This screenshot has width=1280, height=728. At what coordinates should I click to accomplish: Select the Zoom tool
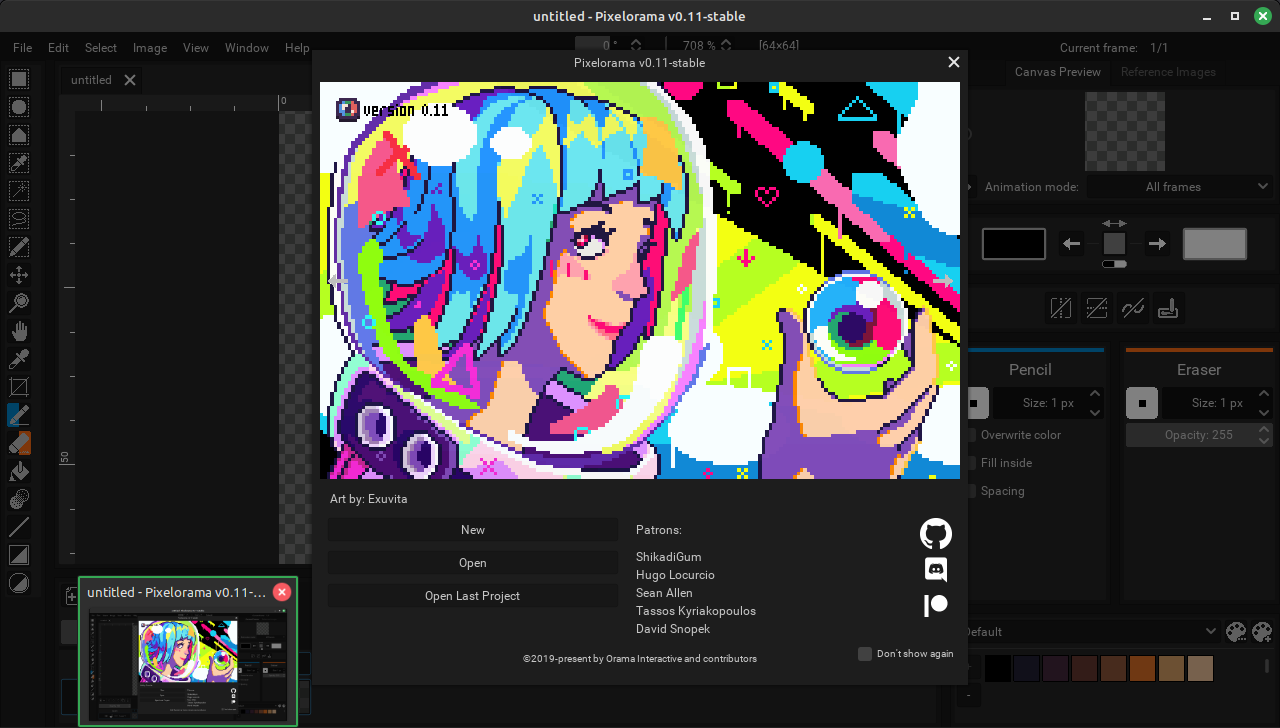(x=19, y=303)
